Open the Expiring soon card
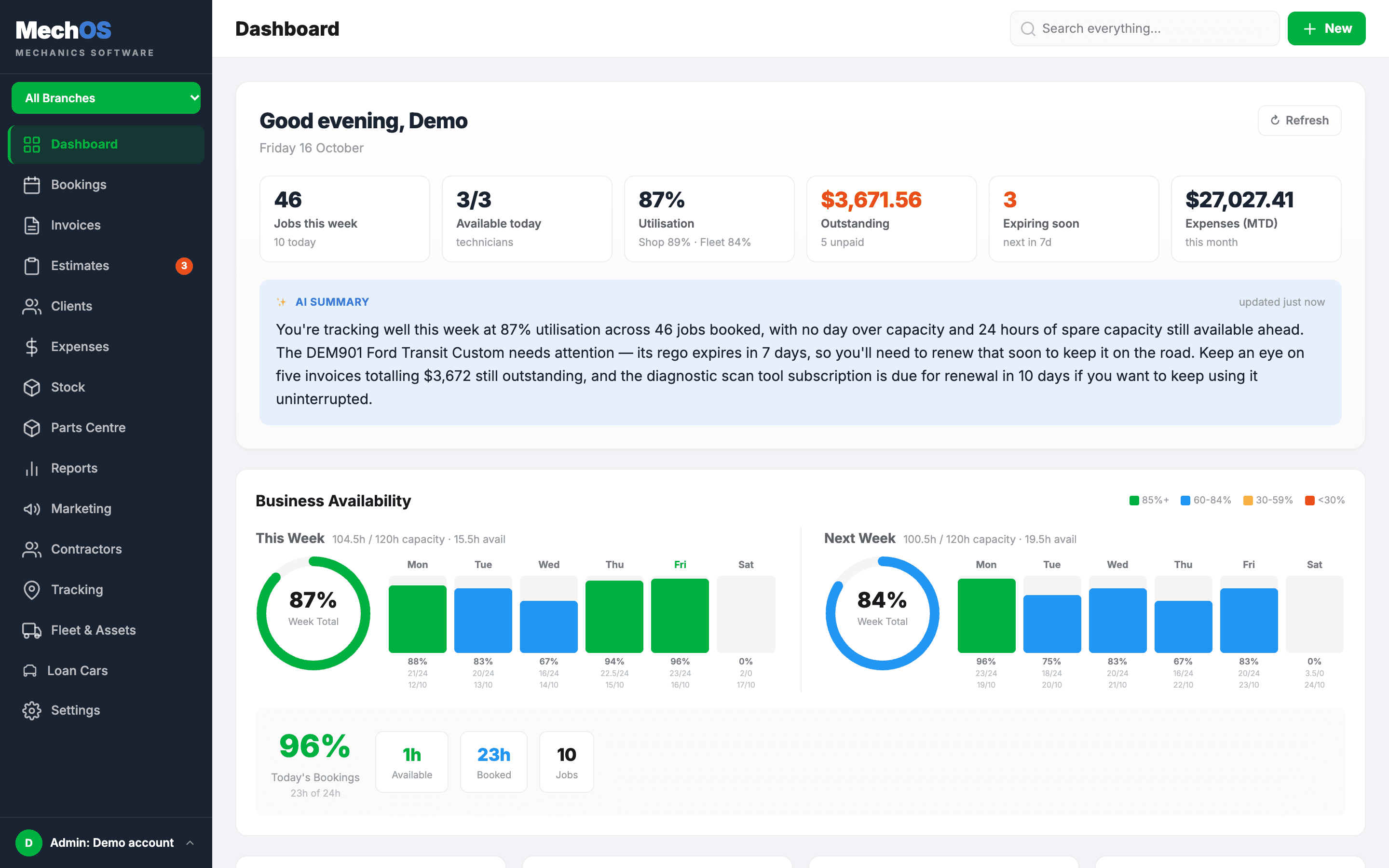This screenshot has height=868, width=1389. [1073, 219]
